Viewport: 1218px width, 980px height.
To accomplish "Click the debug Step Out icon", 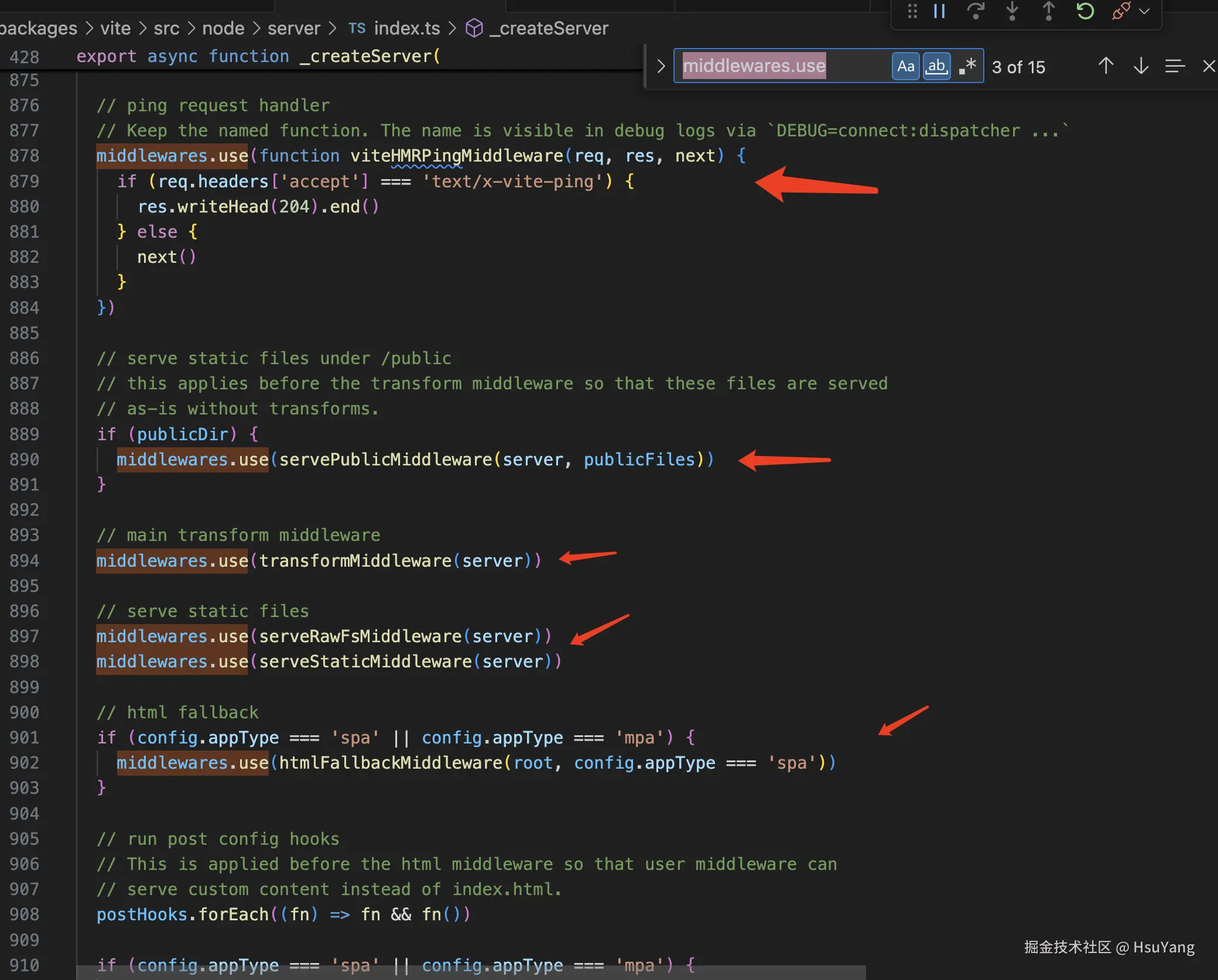I will click(x=1048, y=11).
